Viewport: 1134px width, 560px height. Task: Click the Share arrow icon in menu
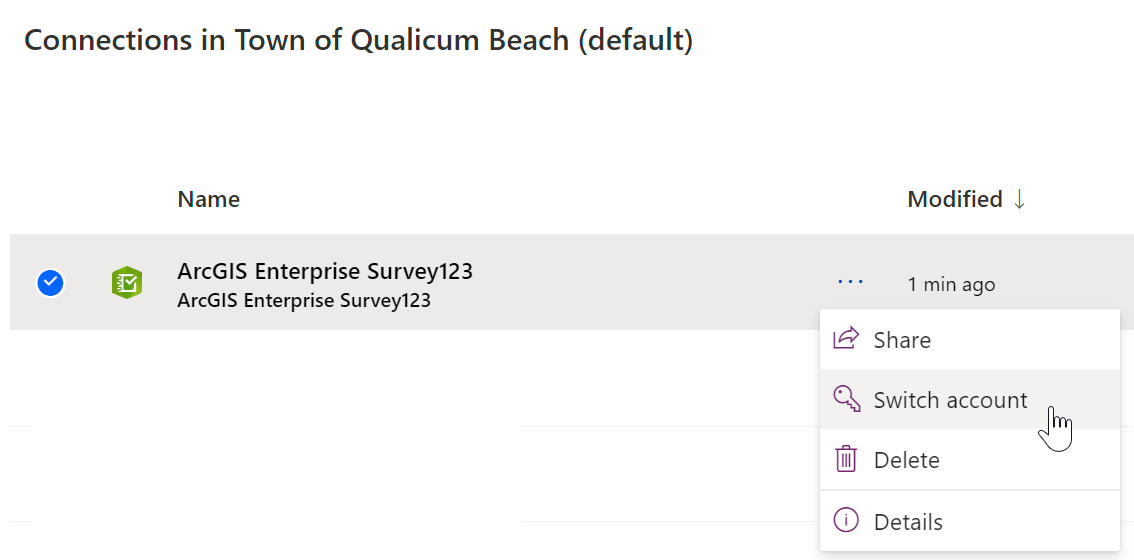coord(846,339)
